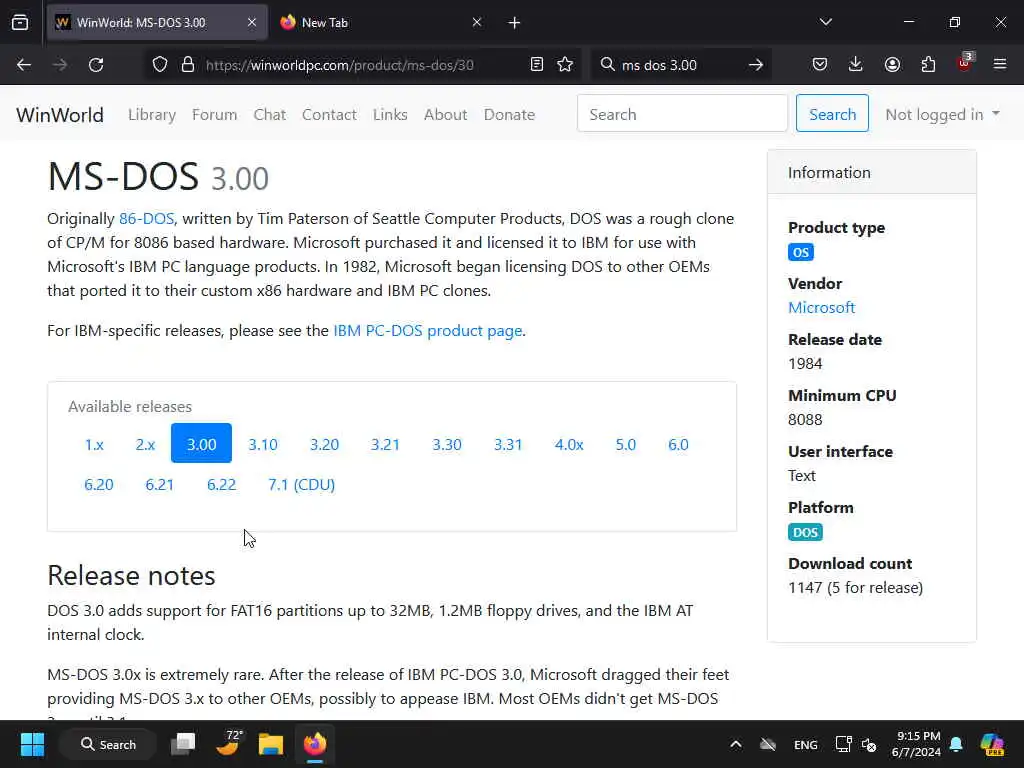Click the OS product type badge
Viewport: 1024px width, 768px height.
[x=801, y=253]
